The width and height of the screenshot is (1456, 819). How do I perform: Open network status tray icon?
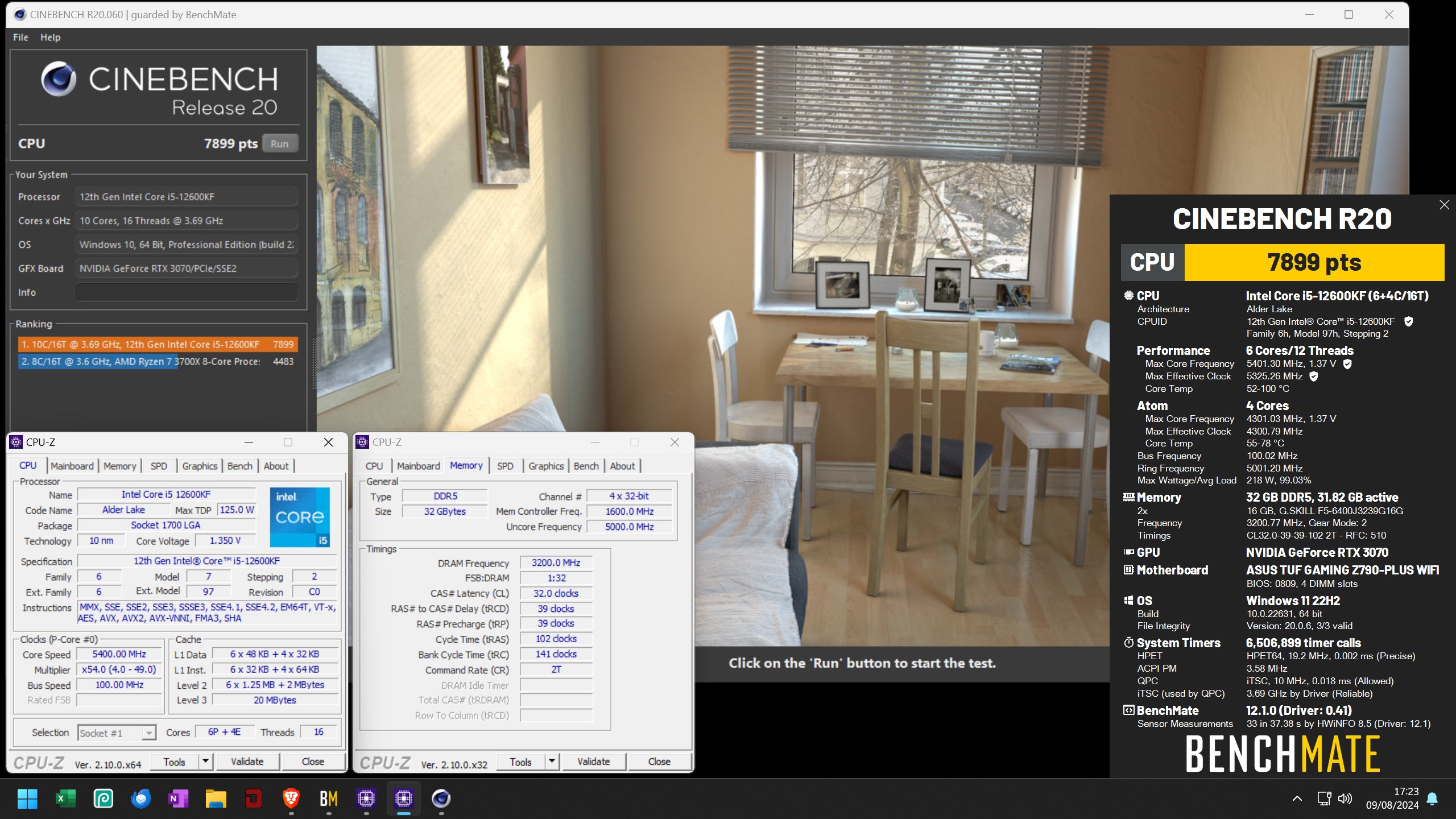(1324, 799)
